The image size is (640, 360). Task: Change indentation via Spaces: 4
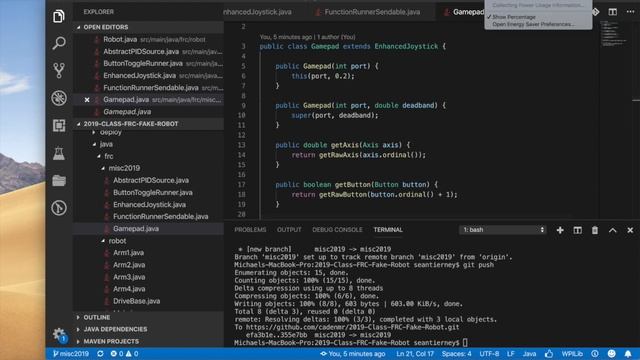(456, 354)
